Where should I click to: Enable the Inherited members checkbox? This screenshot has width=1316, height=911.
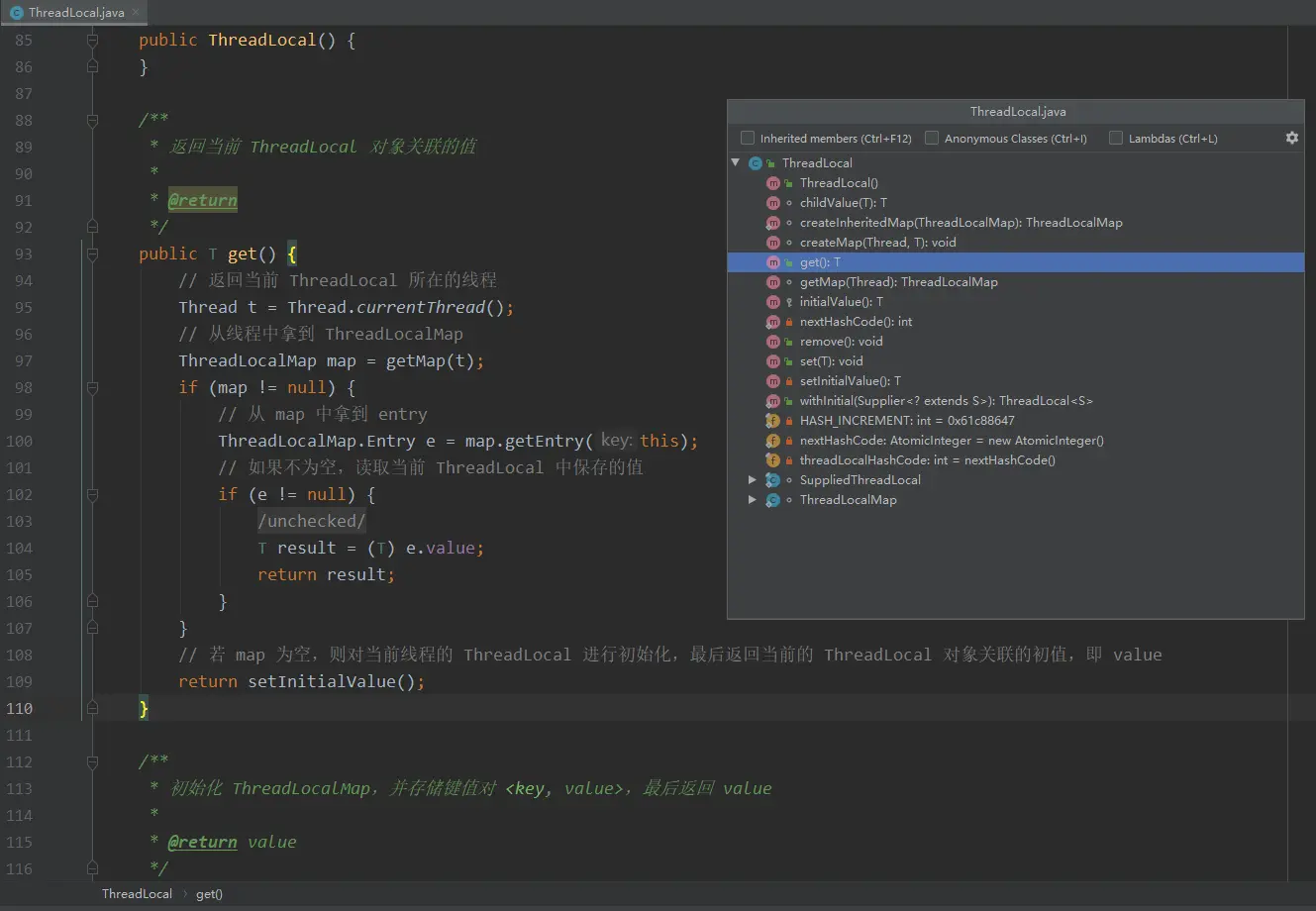coord(748,138)
